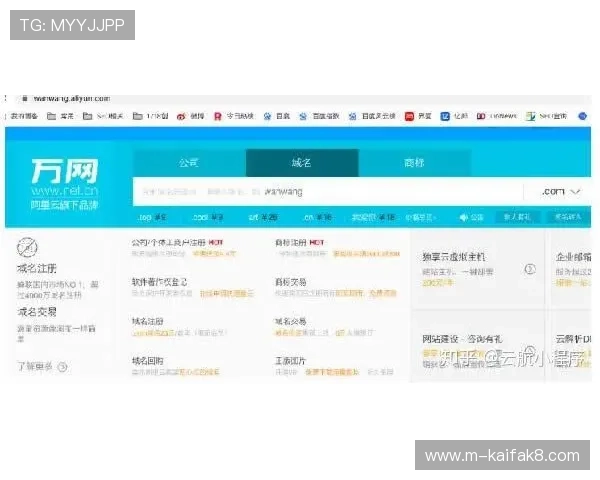The height and width of the screenshot is (480, 600).
Task: Open the 网站建设 咨询有礼 card
Action: [x=477, y=346]
